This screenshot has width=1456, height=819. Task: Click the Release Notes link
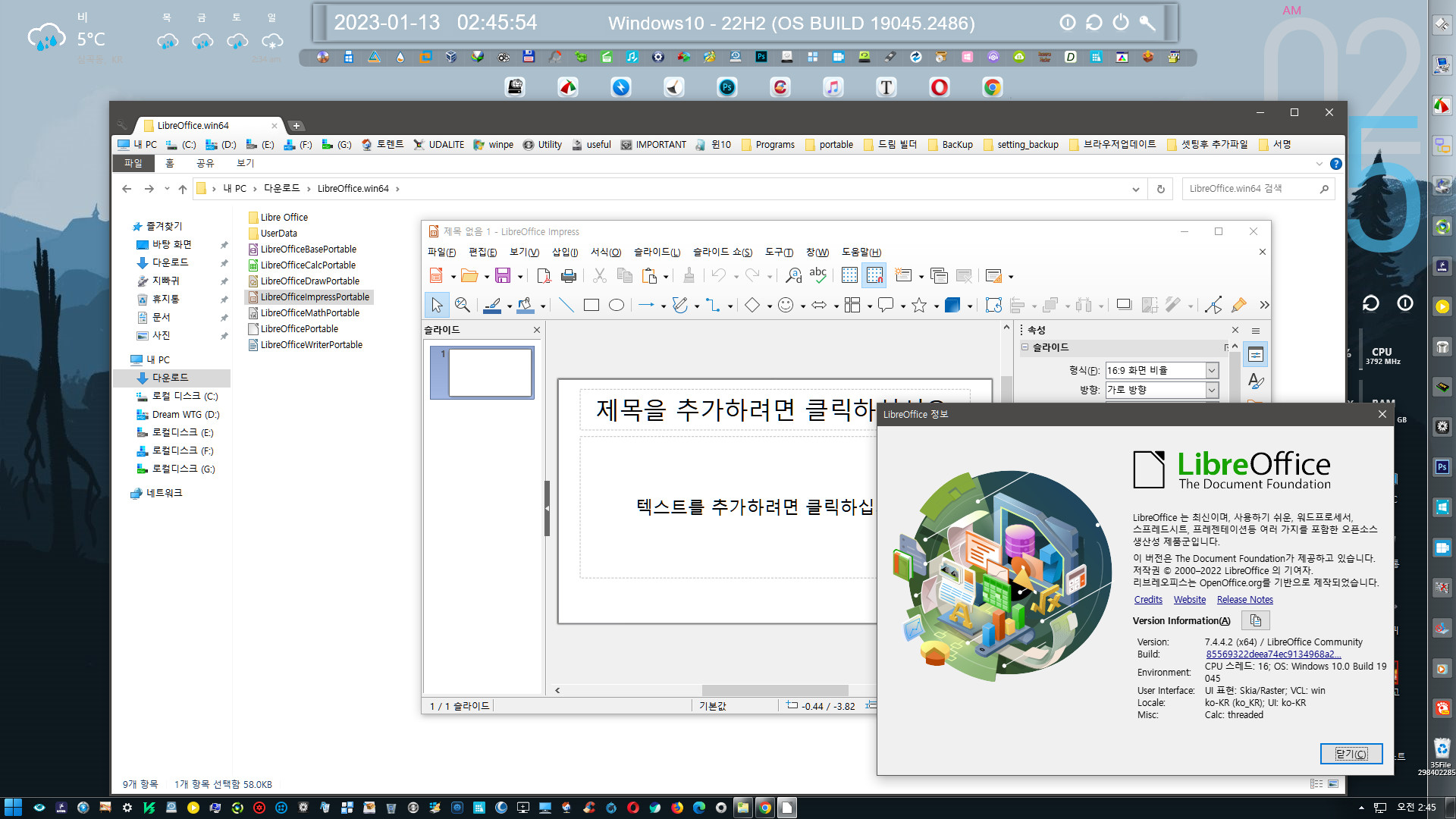coord(1244,600)
